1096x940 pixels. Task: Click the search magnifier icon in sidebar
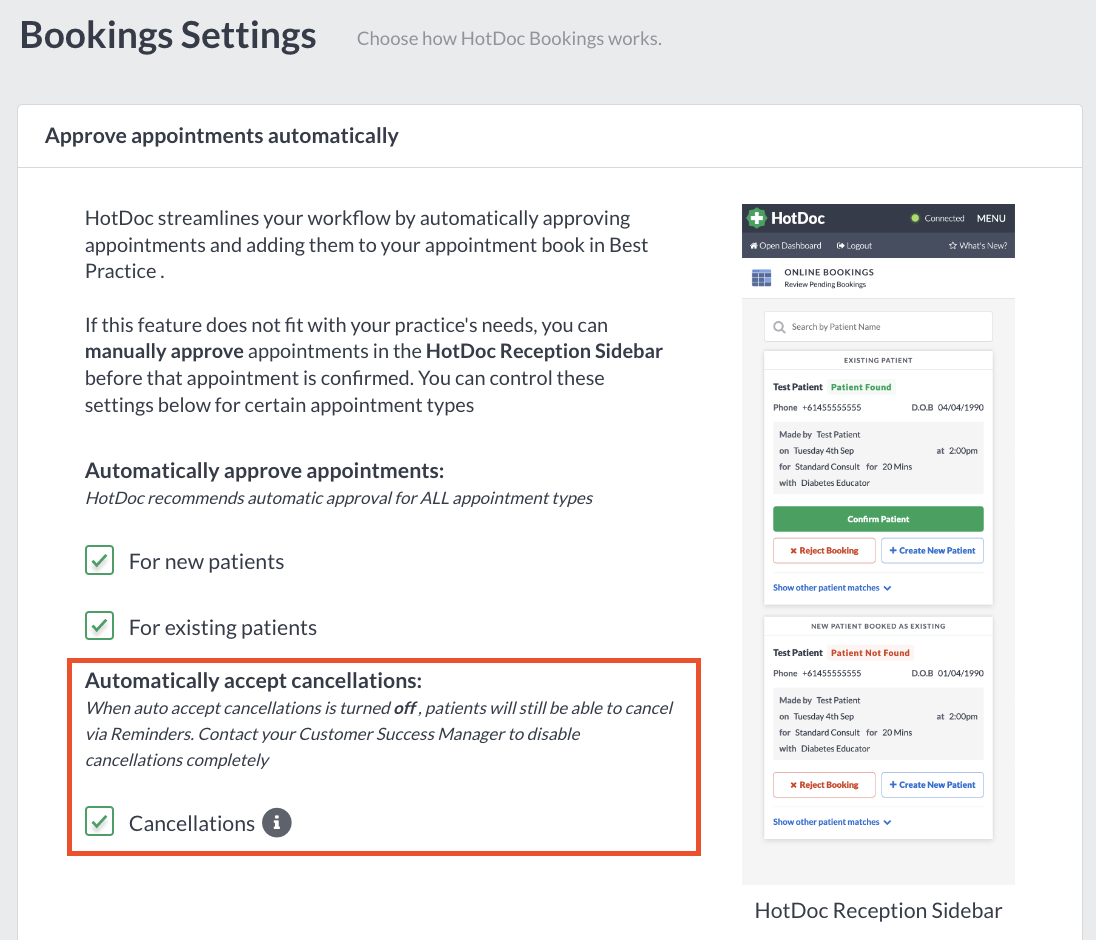point(779,327)
